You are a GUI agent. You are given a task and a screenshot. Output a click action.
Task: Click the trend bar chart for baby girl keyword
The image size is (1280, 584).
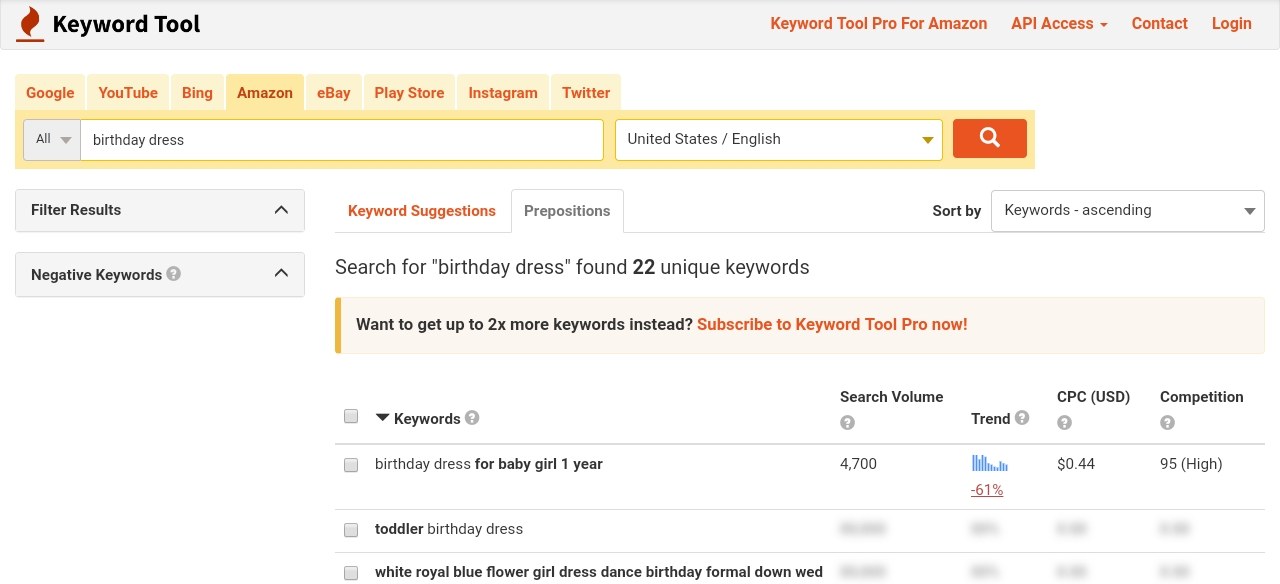click(990, 463)
